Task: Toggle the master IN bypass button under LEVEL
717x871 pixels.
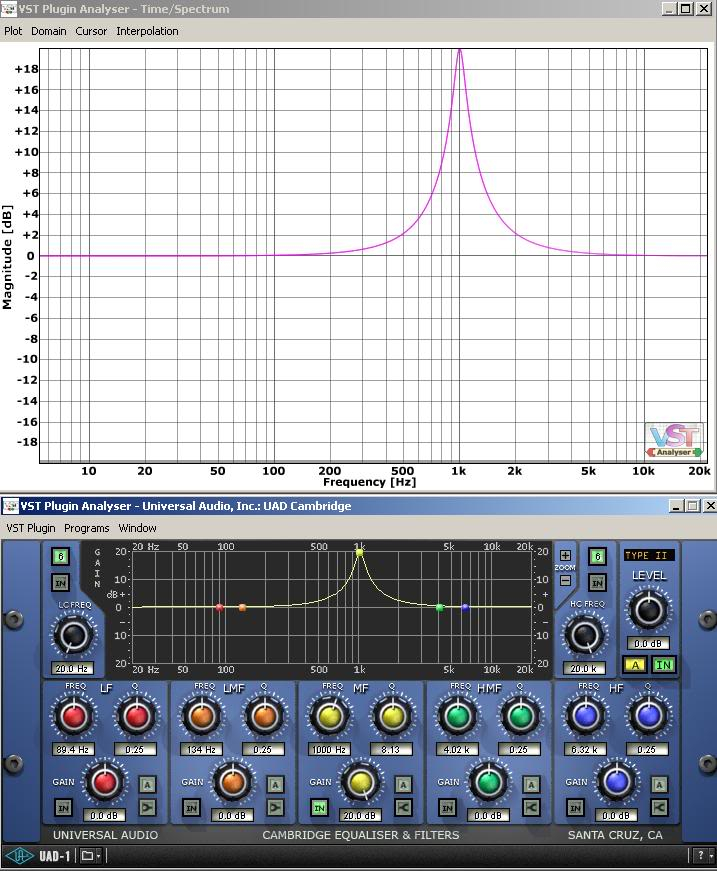Action: 663,664
